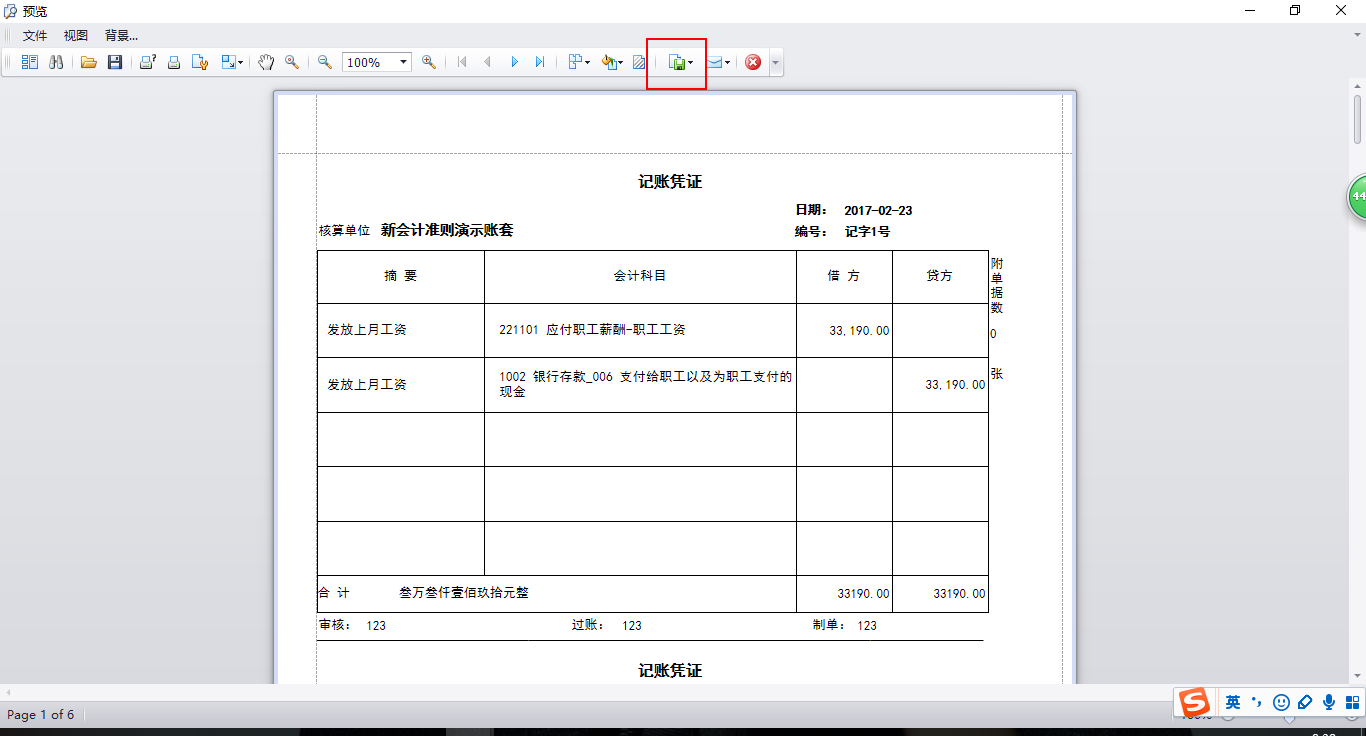Expand the export document dropdown arrow
The height and width of the screenshot is (736, 1366).
691,63
